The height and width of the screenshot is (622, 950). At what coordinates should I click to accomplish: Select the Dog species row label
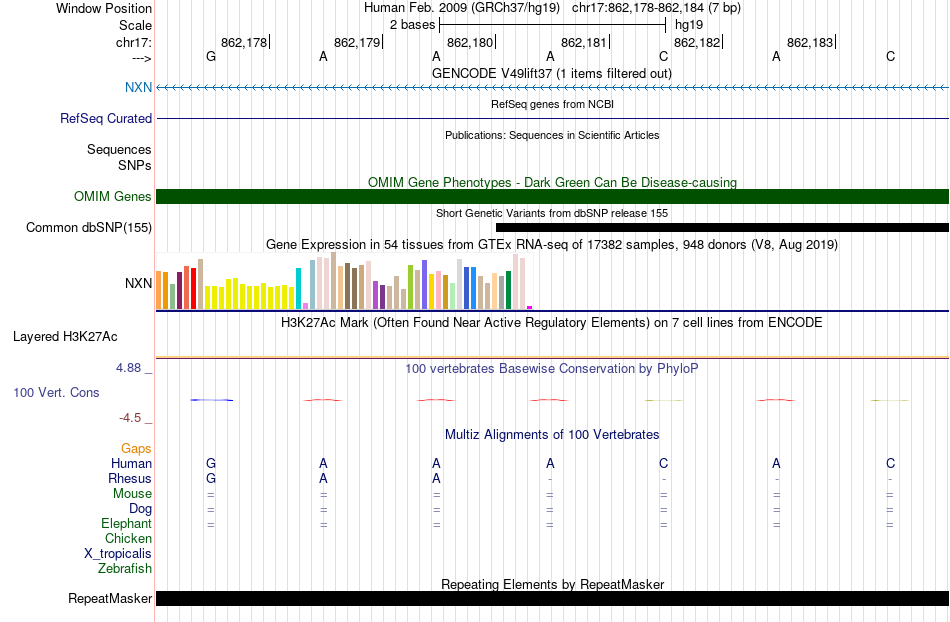click(x=141, y=509)
